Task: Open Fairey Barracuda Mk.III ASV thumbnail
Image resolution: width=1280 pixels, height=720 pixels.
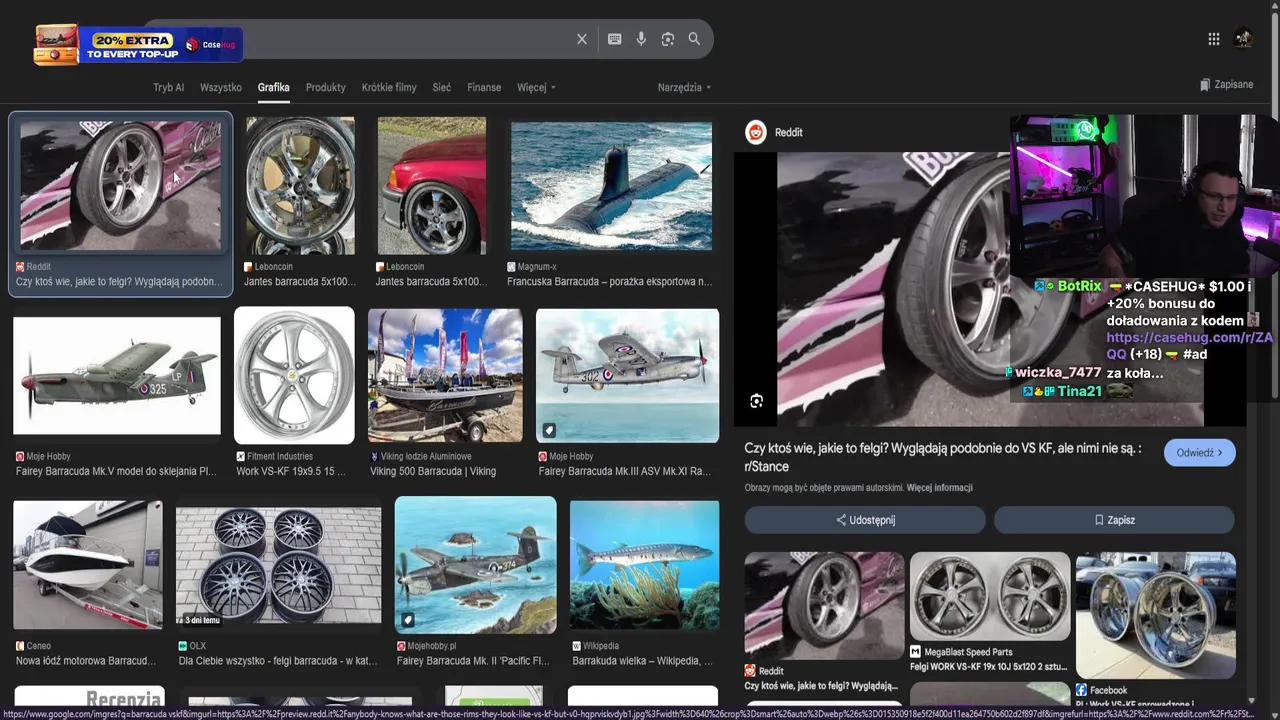Action: [x=627, y=375]
